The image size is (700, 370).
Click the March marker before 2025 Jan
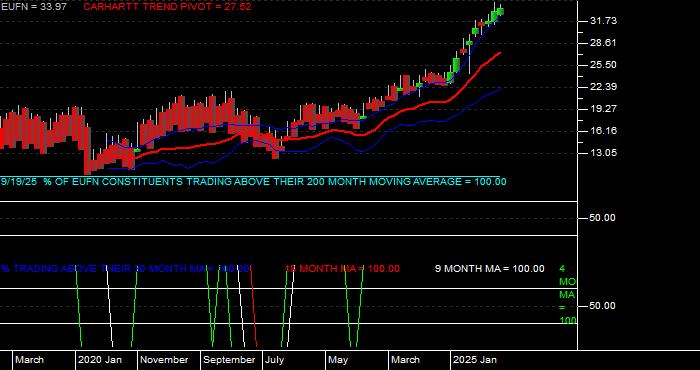(x=405, y=360)
